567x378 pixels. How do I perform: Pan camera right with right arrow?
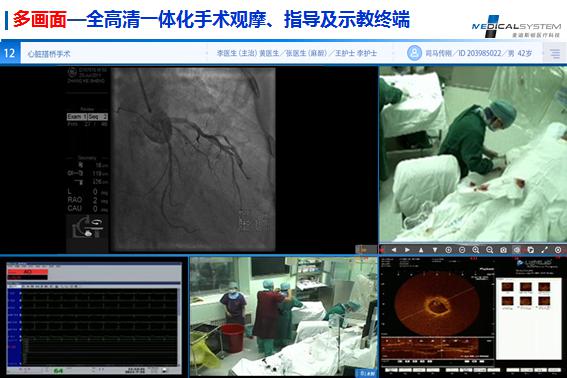[x=407, y=250]
